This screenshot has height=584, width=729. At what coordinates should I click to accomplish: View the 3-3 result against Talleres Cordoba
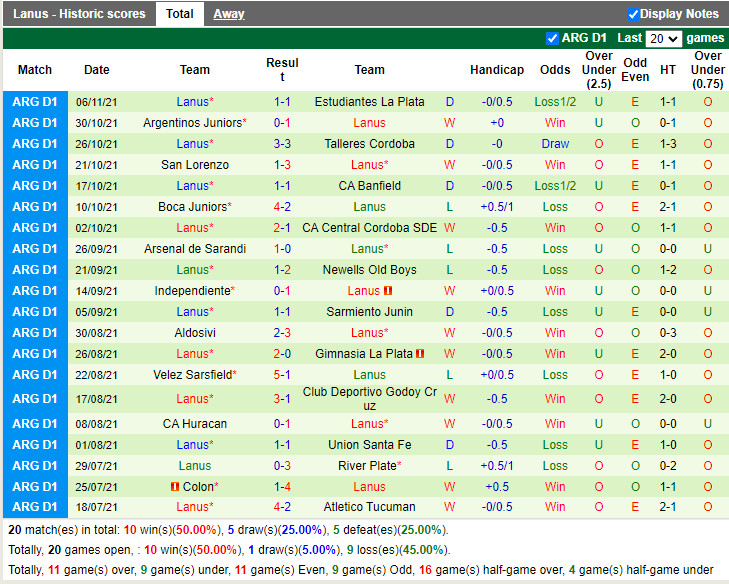click(282, 144)
